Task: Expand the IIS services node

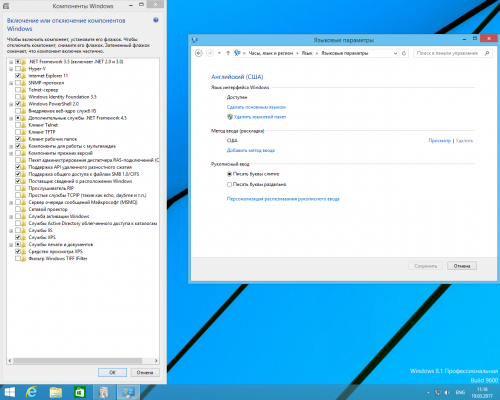Action: [11, 230]
